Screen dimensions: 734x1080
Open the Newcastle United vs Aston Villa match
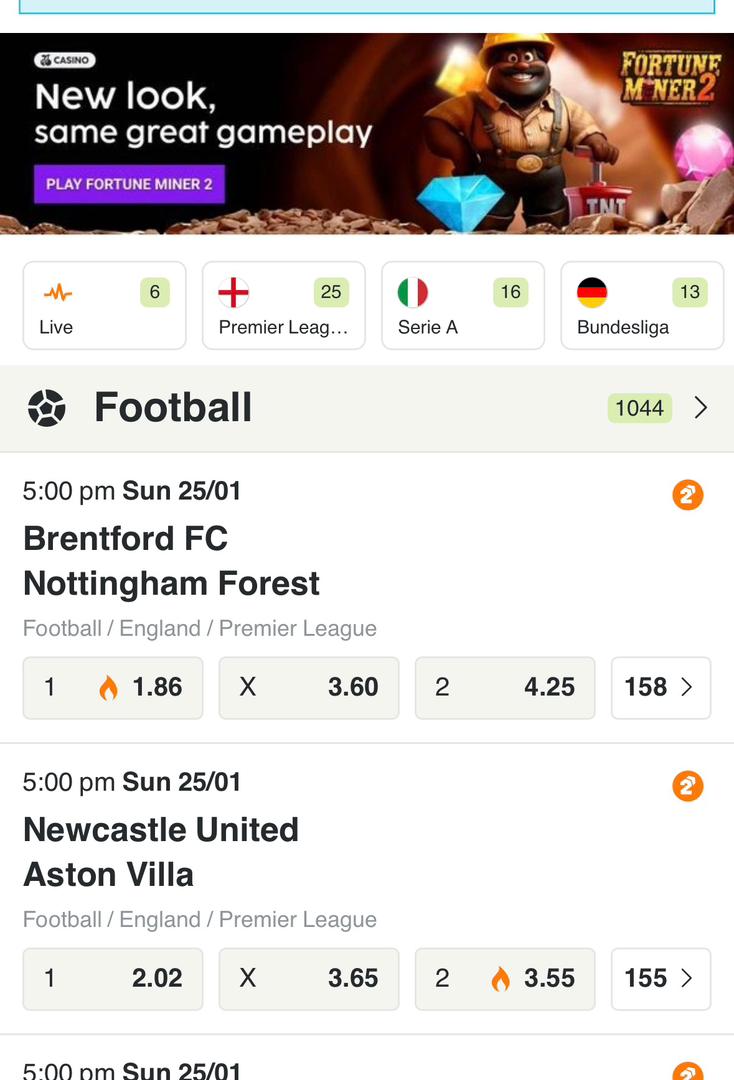(161, 851)
